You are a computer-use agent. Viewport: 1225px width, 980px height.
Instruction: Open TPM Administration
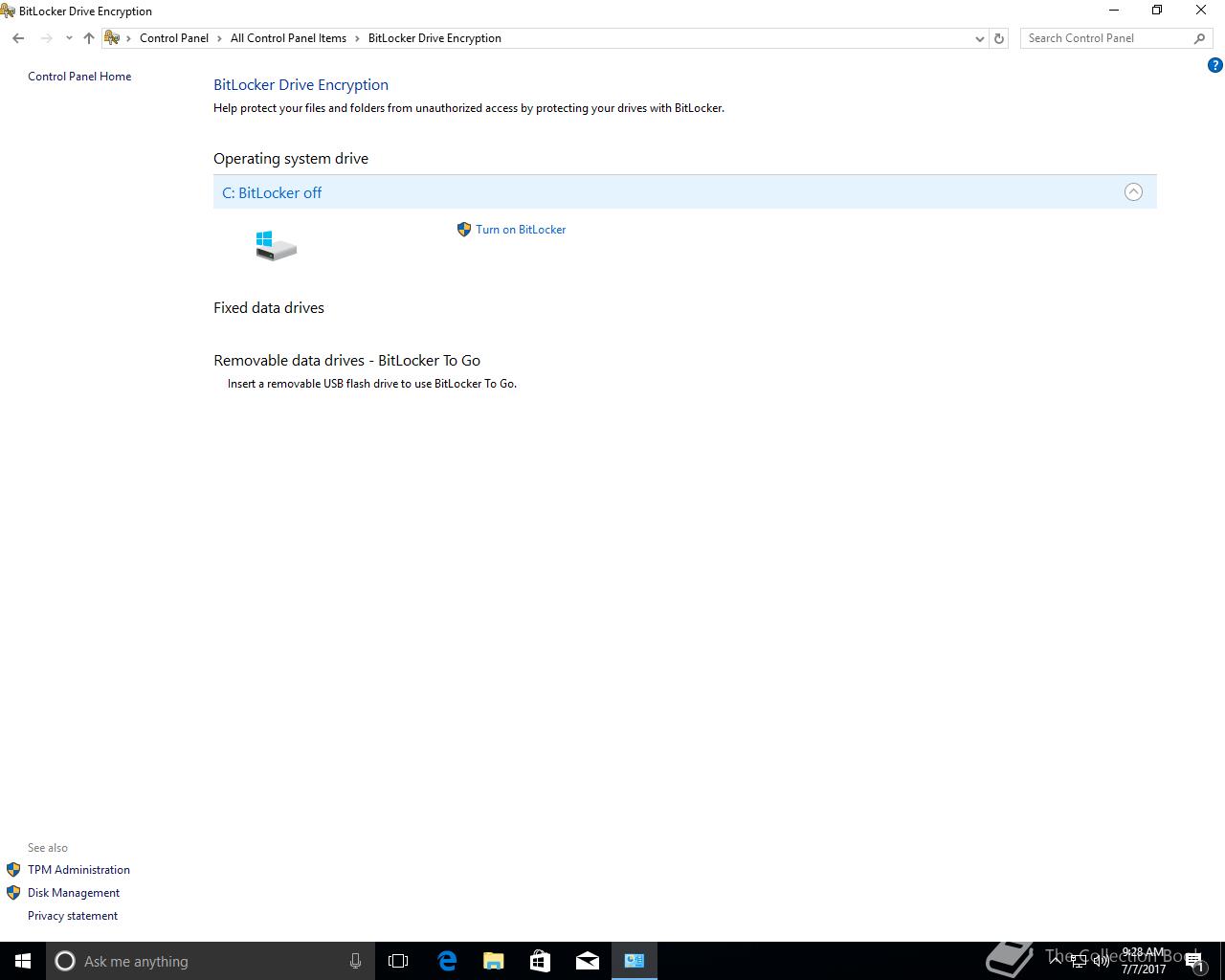pos(78,870)
